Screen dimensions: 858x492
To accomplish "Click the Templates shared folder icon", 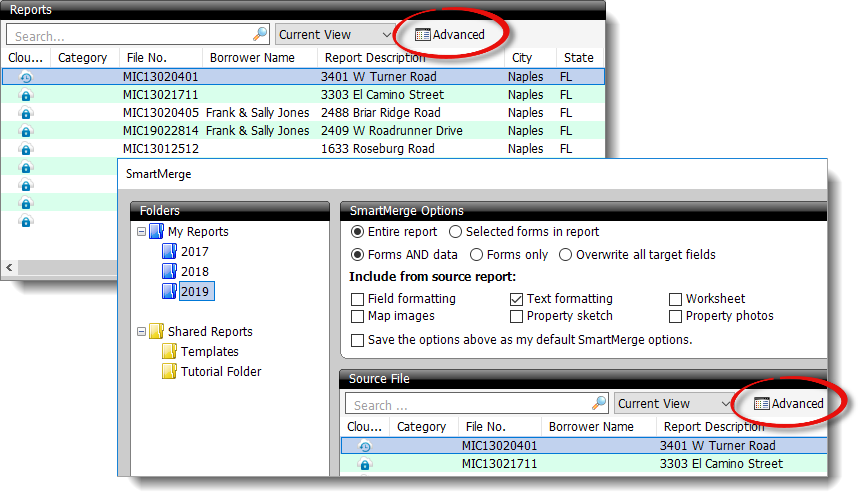I will pyautogui.click(x=169, y=352).
